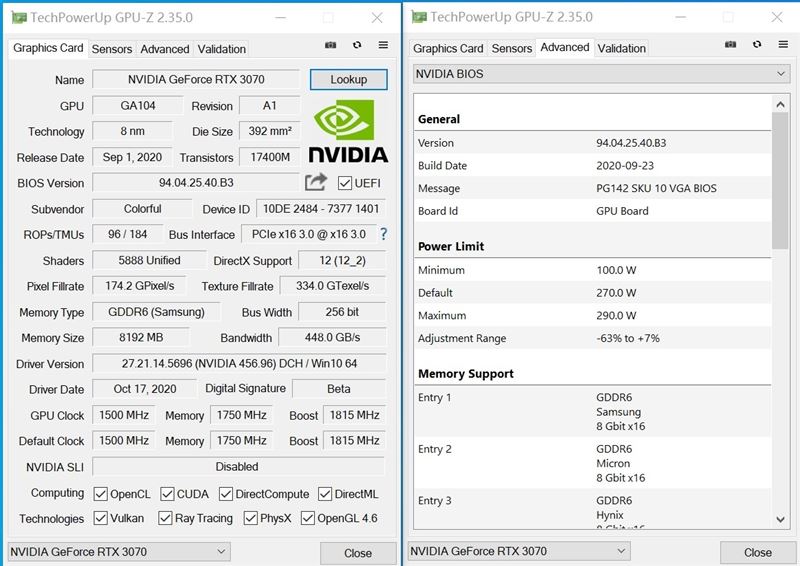Click the scroll up arrow in Advanced list
800x566 pixels.
[780, 104]
